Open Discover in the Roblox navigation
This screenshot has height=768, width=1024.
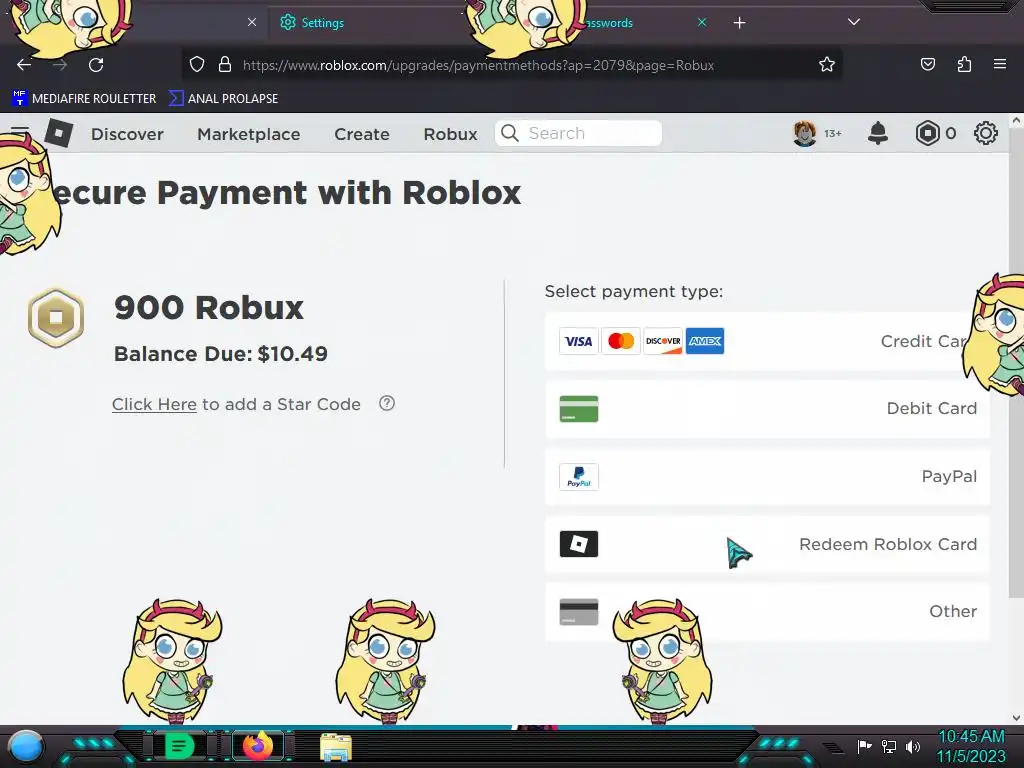coord(127,134)
